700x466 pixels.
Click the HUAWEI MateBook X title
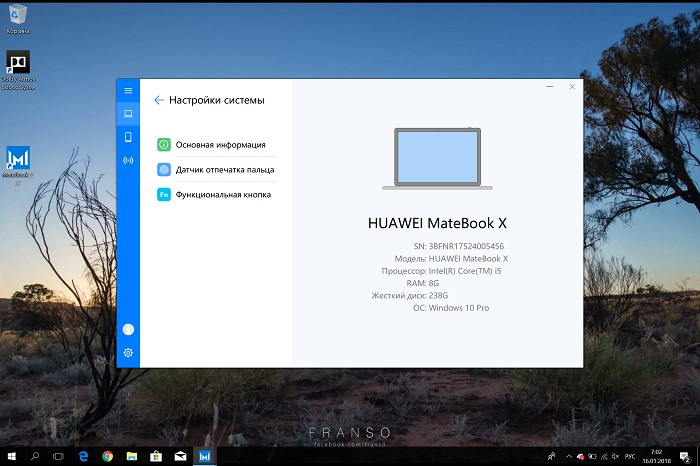(438, 223)
